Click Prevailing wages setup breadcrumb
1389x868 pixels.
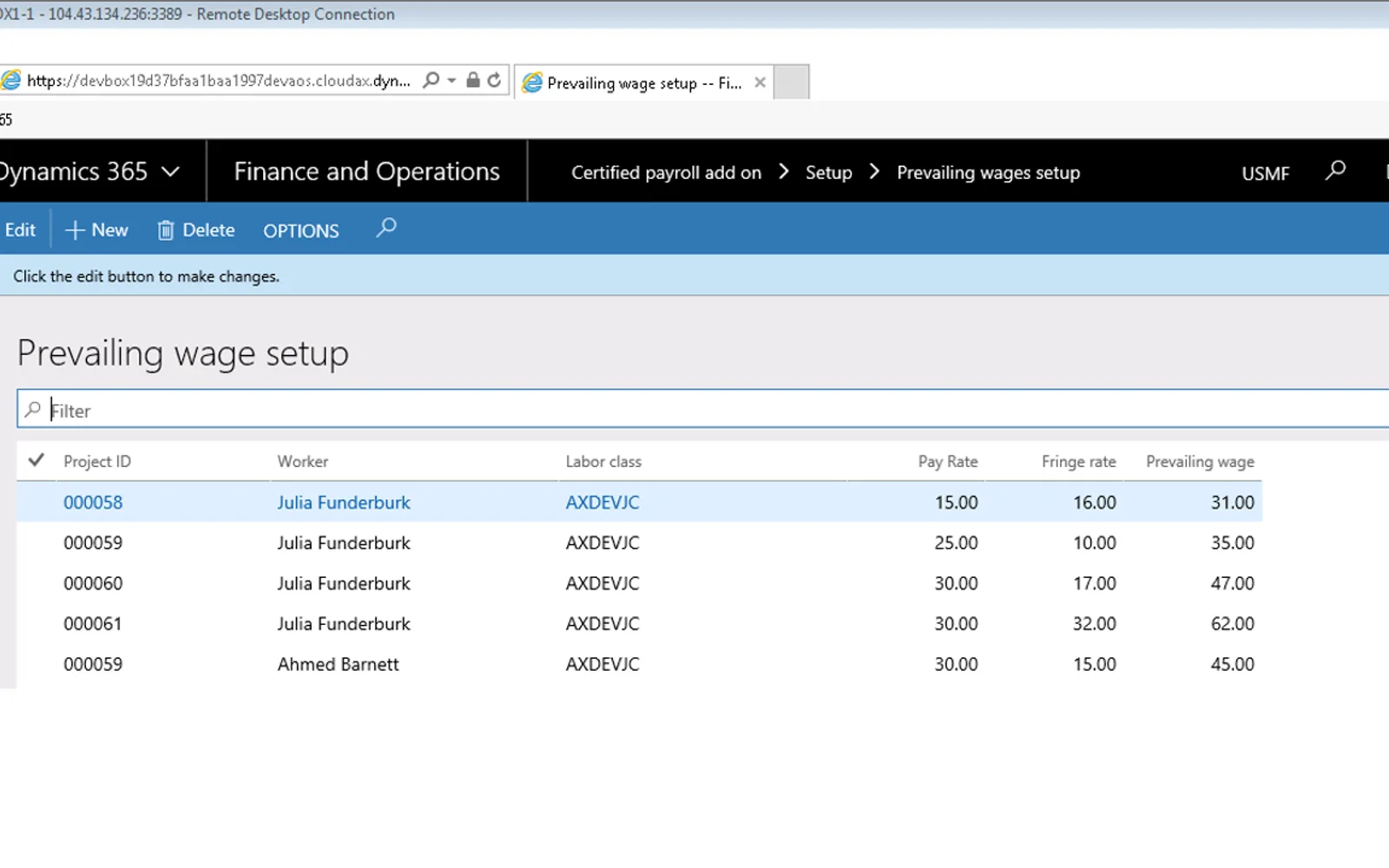[x=988, y=173]
